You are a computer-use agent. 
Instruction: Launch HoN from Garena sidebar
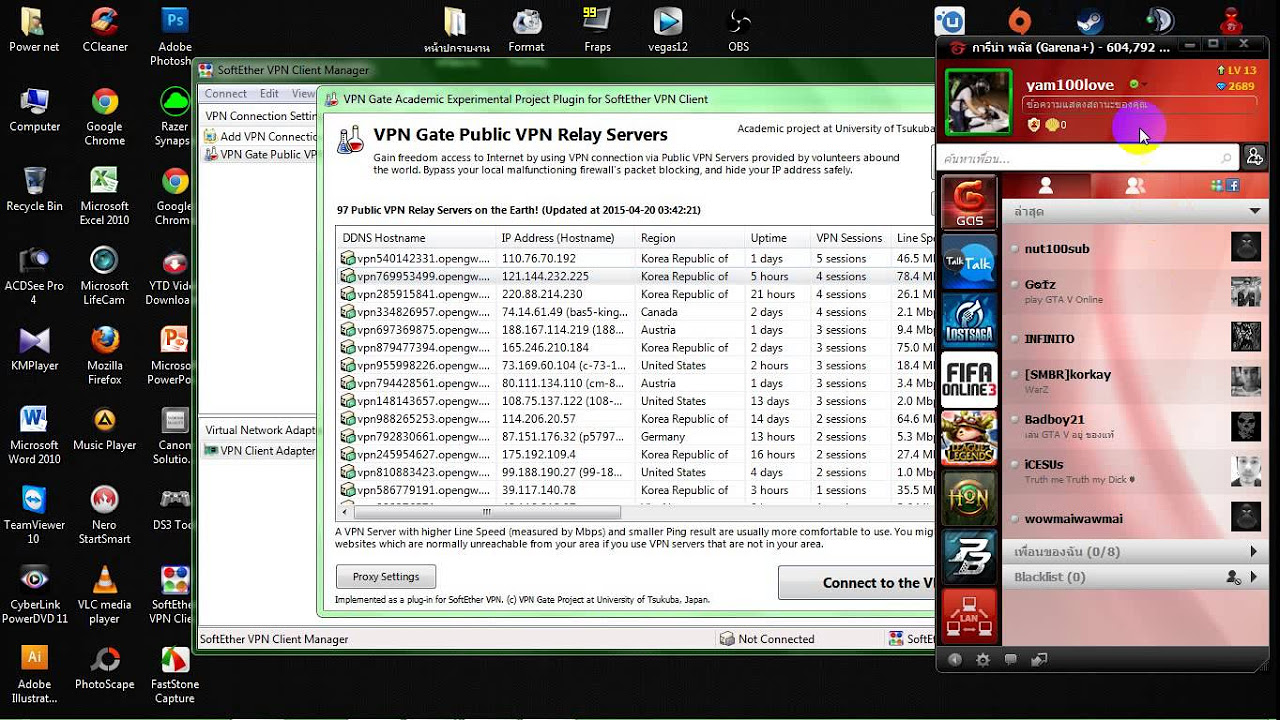tap(969, 497)
